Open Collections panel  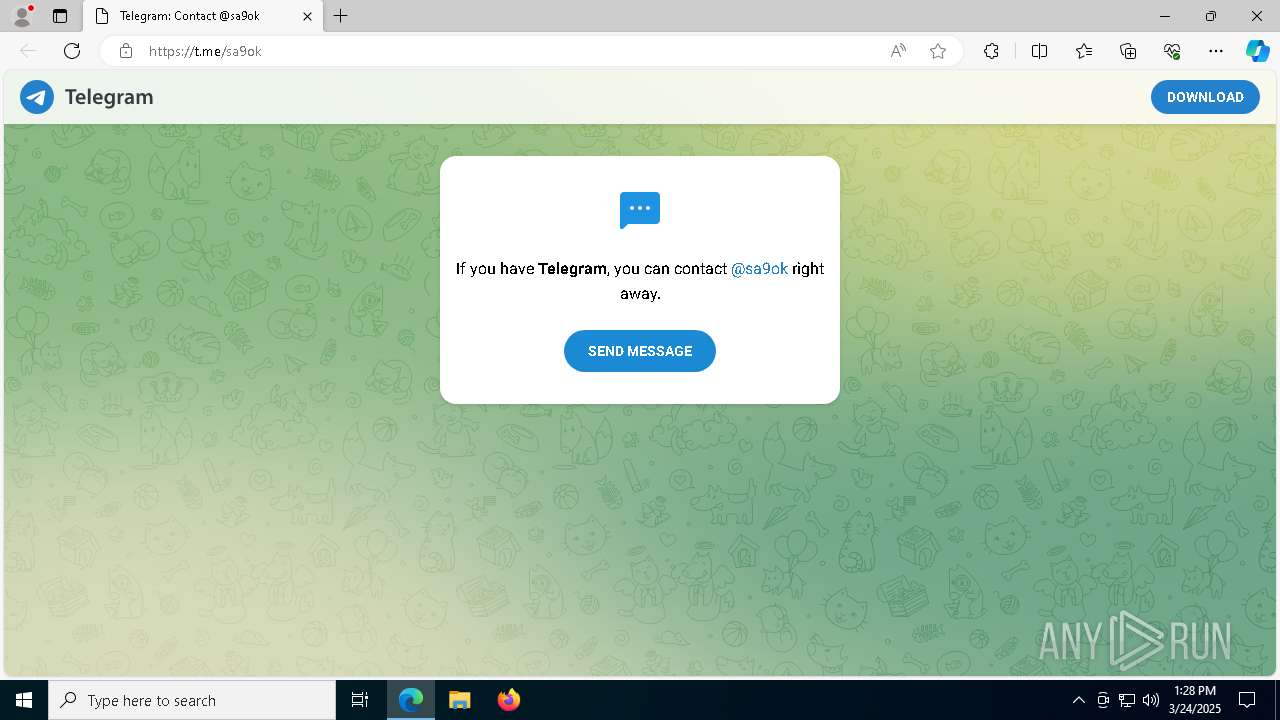[x=1128, y=51]
